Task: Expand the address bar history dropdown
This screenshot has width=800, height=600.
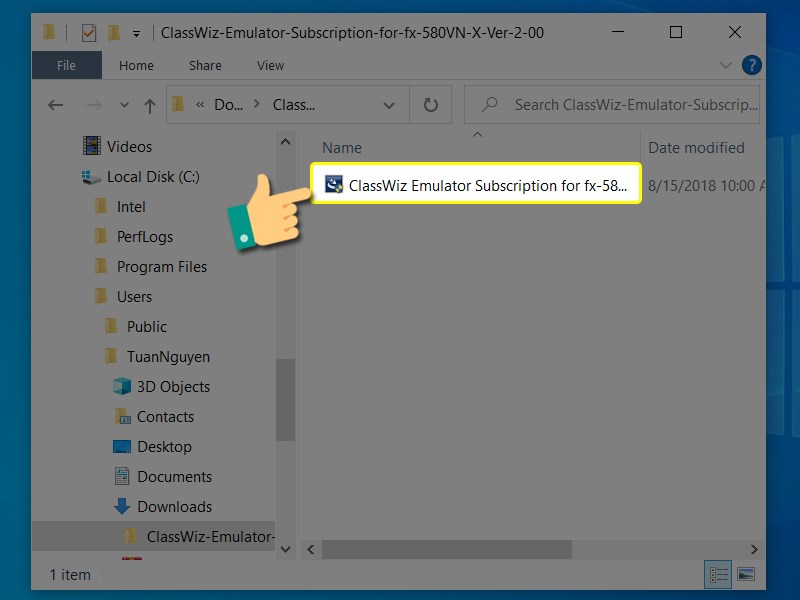Action: (388, 105)
